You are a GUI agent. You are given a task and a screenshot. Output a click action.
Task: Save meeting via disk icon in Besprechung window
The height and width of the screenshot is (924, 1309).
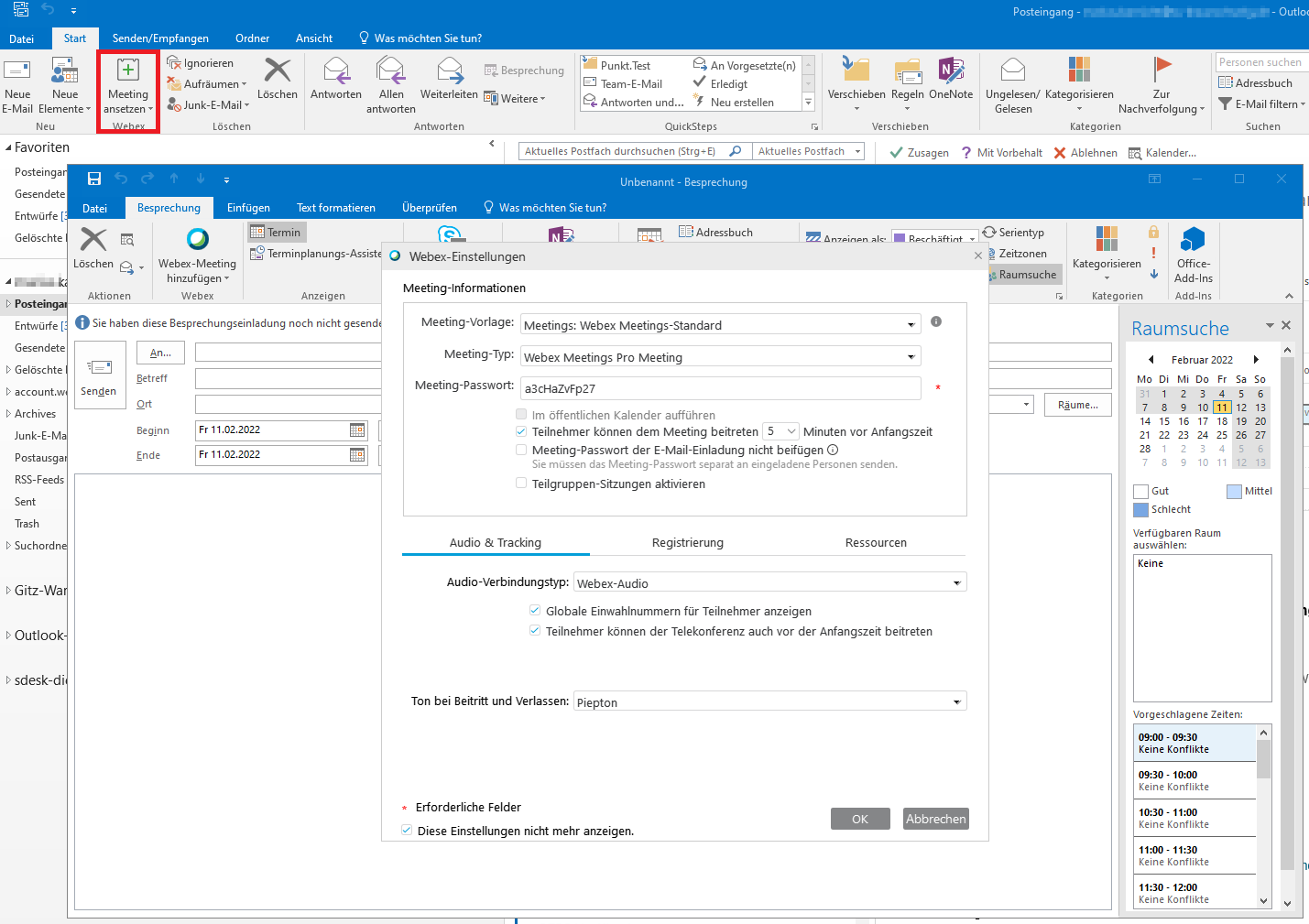tap(93, 179)
